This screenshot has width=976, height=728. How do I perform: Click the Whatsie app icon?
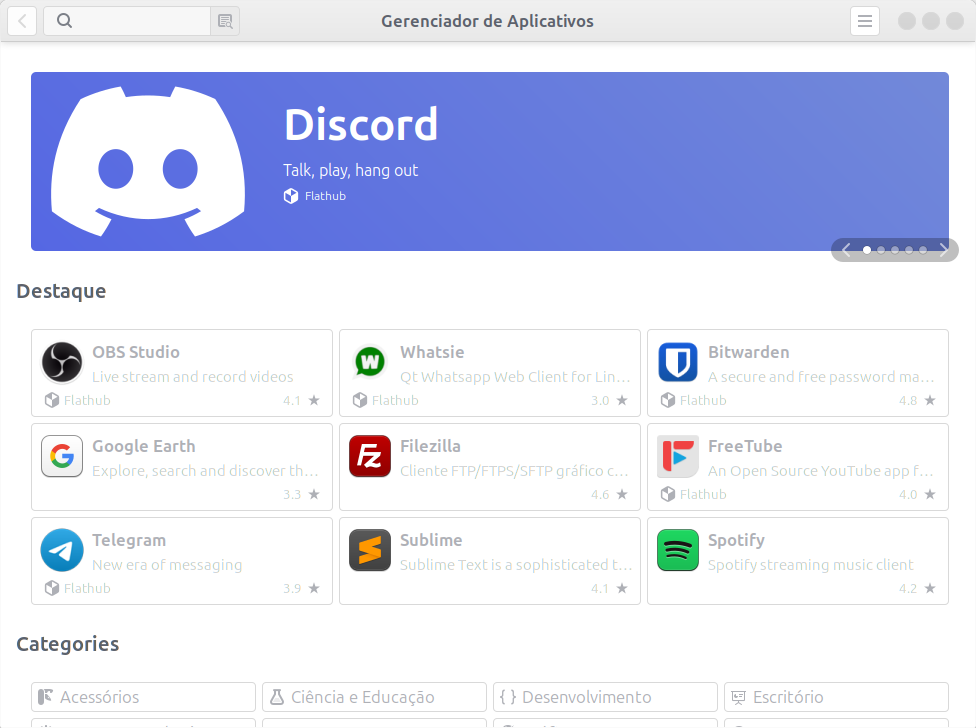point(370,362)
